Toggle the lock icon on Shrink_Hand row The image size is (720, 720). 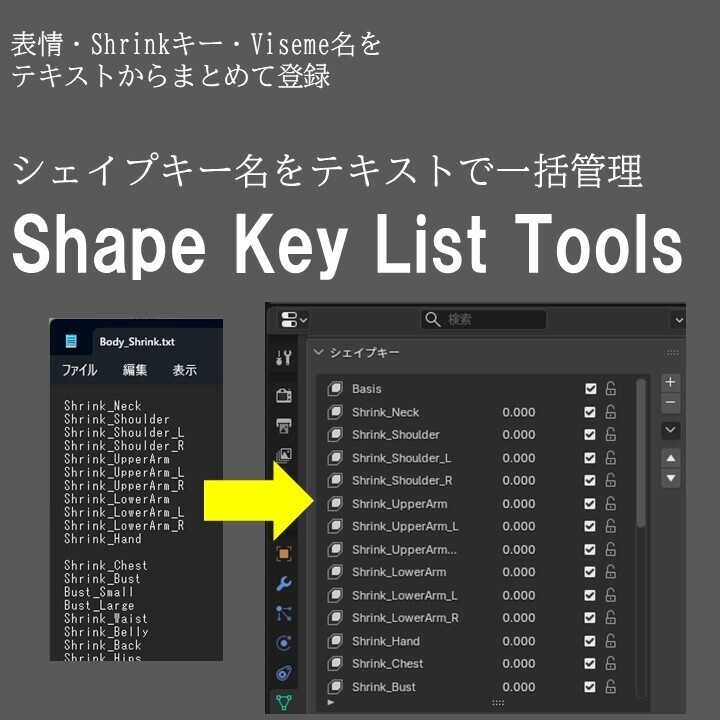point(610,641)
